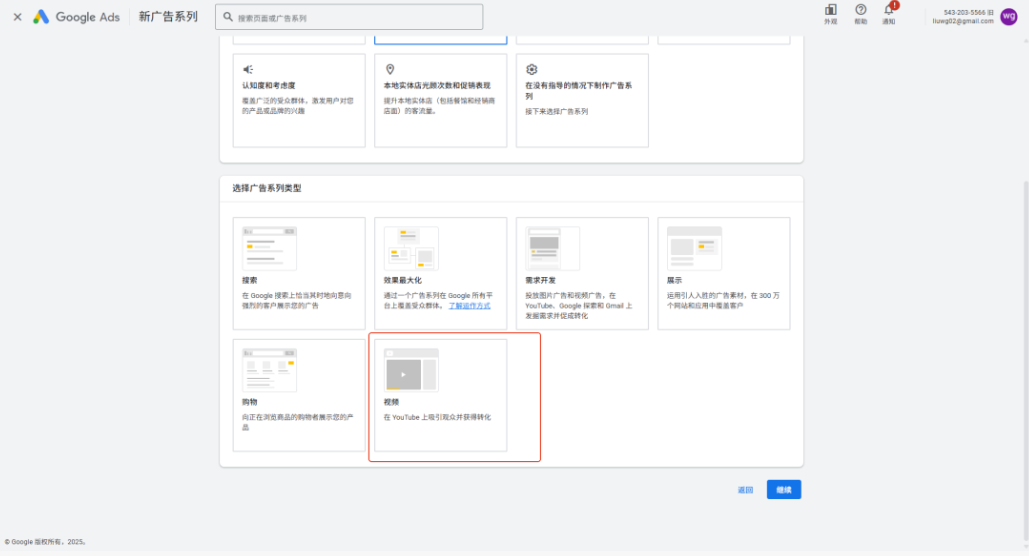Click the purple account avatar
The width and height of the screenshot is (1029, 556).
1009,16
